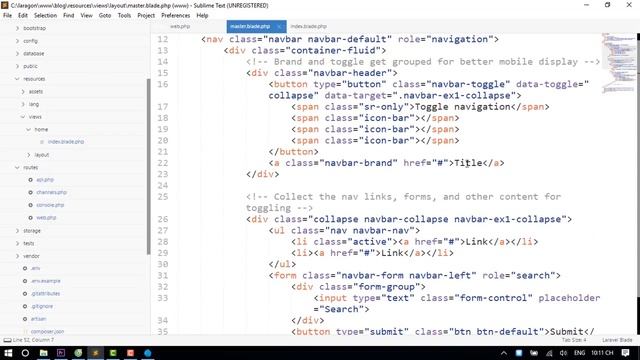The height and width of the screenshot is (360, 640).
Task: Open File Explorer from the taskbar
Action: tap(43, 353)
